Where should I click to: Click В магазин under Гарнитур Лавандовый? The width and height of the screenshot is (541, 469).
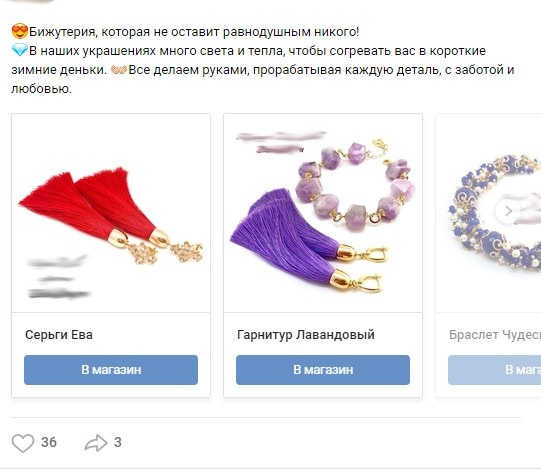[323, 370]
